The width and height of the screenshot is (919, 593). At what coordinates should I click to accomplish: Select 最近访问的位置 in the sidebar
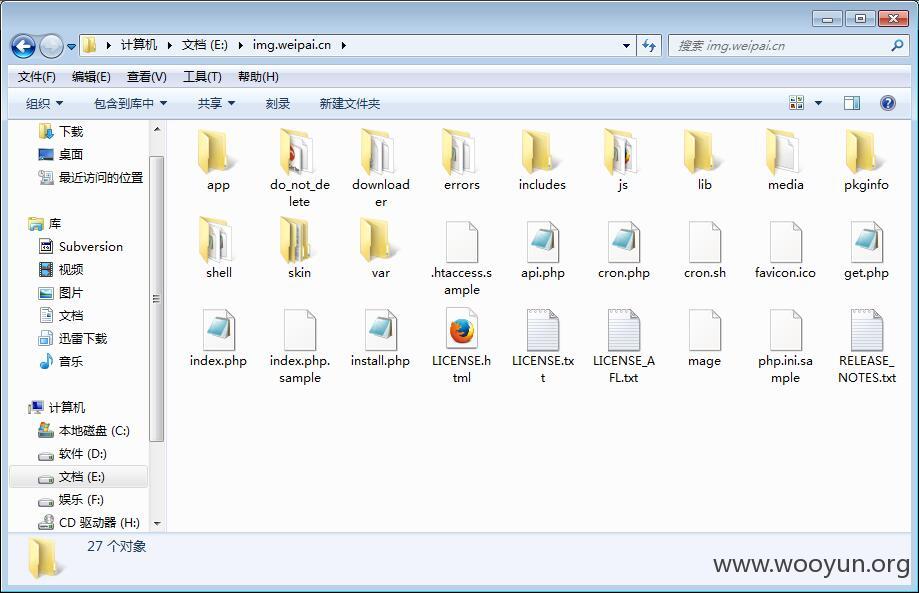(91, 177)
